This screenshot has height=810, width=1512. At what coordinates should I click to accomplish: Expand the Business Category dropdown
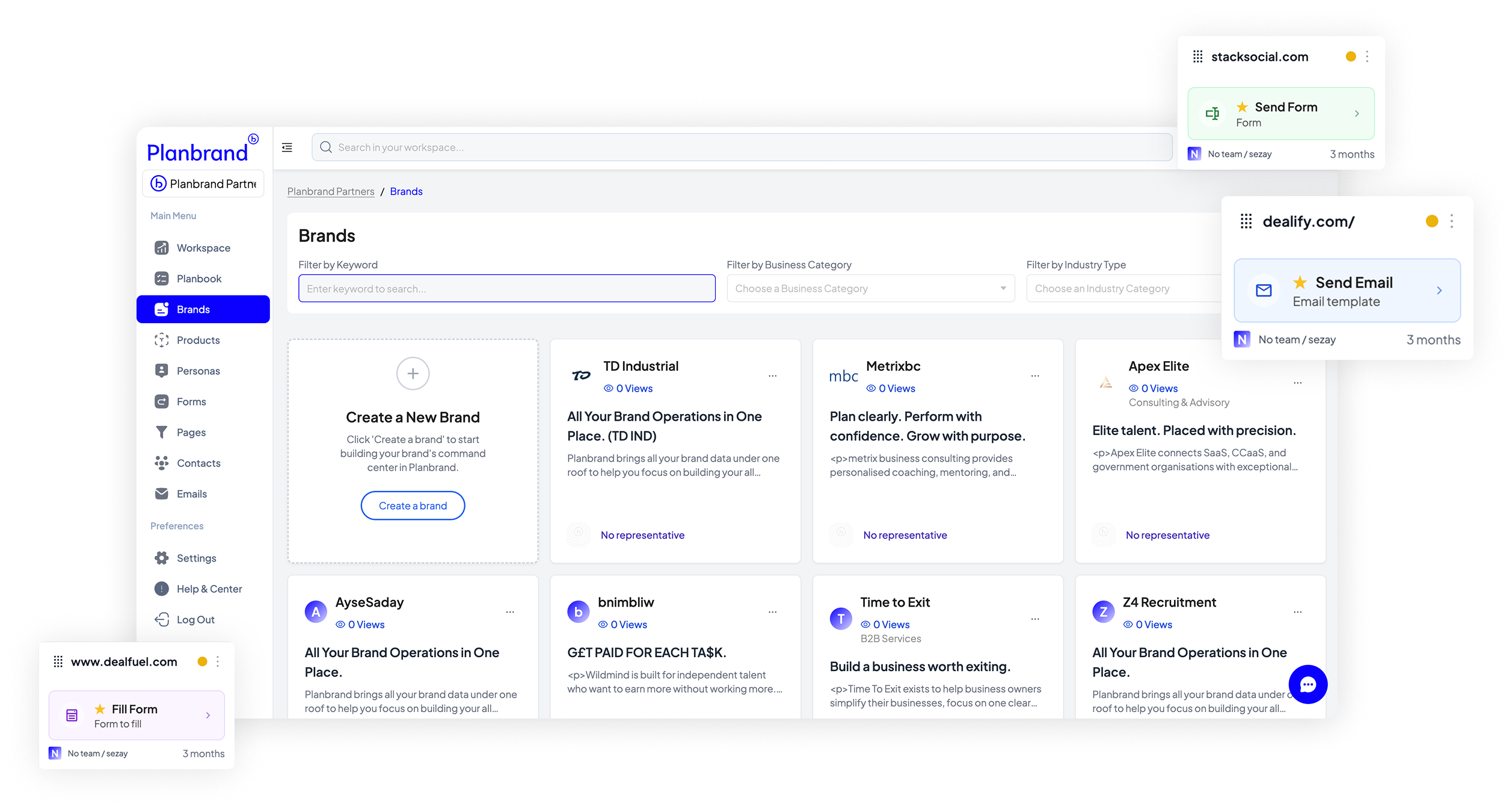coord(870,289)
